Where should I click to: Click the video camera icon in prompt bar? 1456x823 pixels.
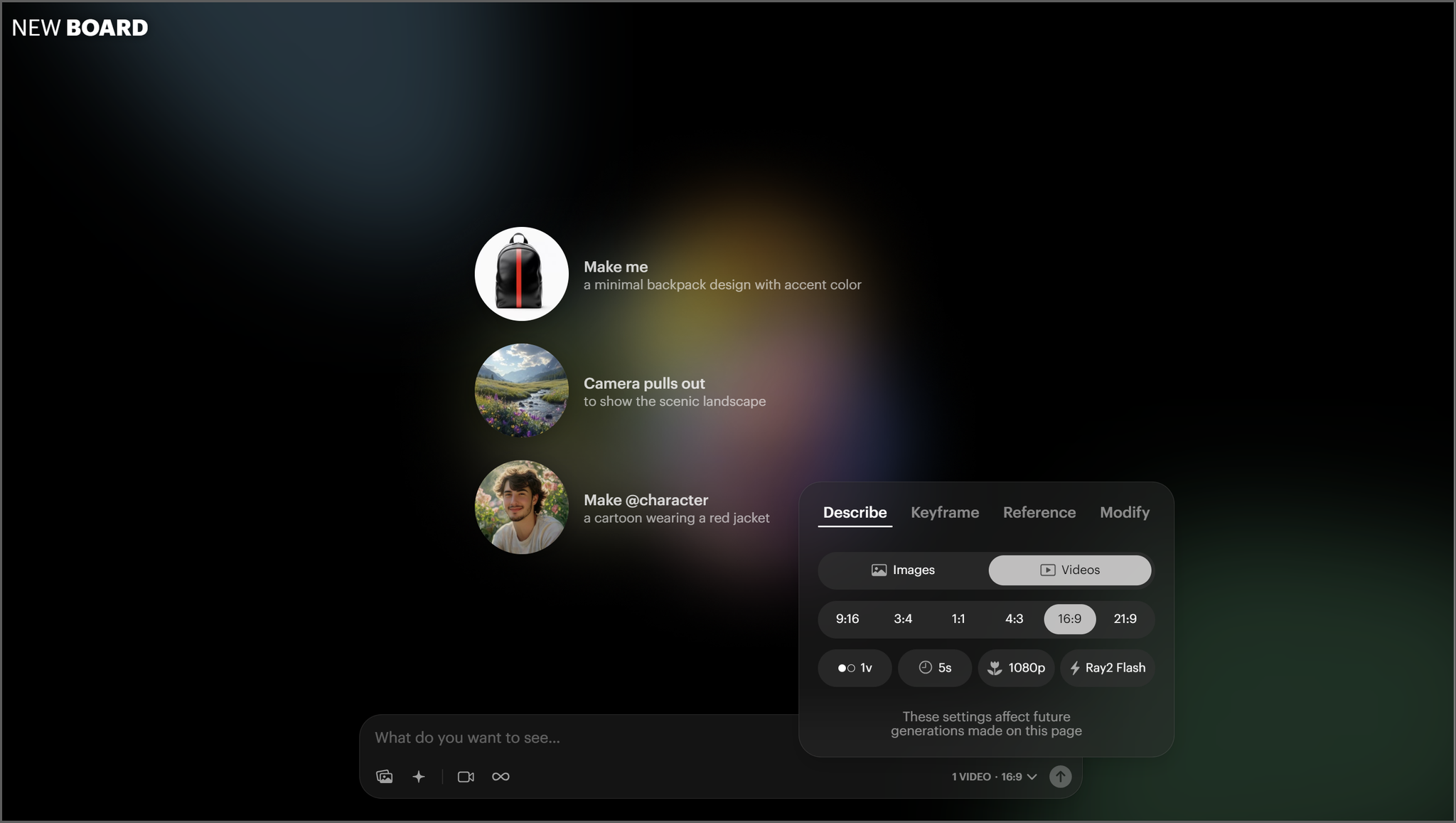pos(466,776)
